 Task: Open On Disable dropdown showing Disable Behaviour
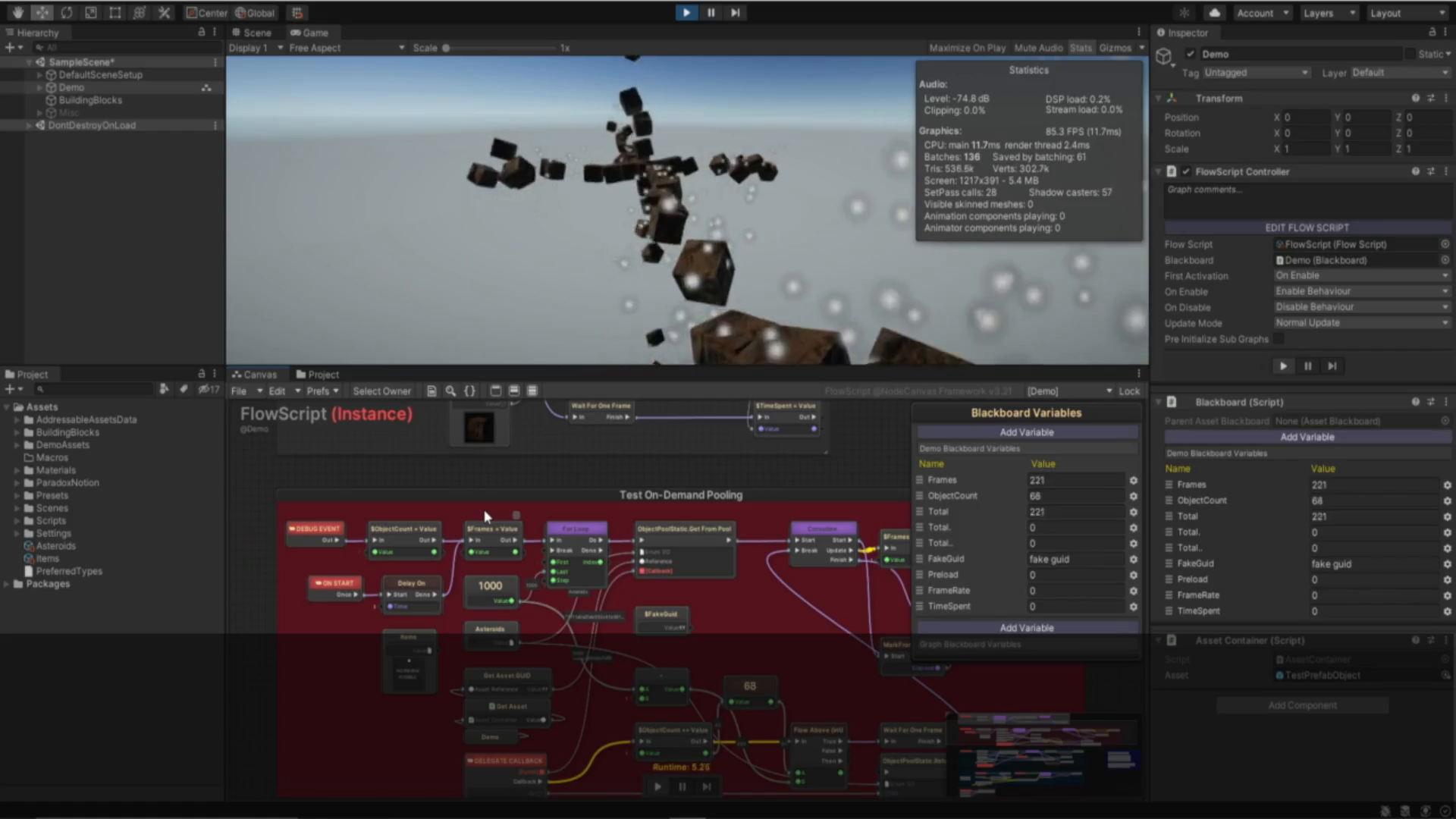click(x=1362, y=307)
